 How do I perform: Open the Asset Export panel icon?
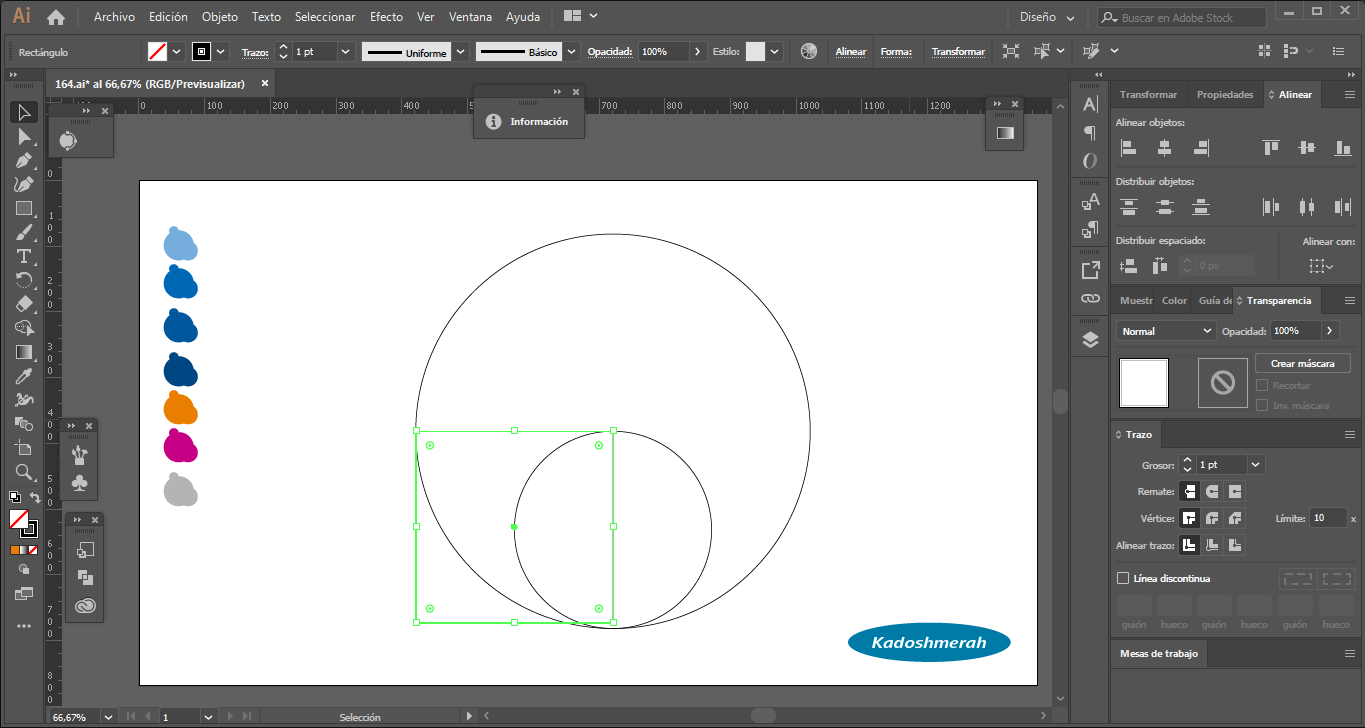pyautogui.click(x=1090, y=270)
